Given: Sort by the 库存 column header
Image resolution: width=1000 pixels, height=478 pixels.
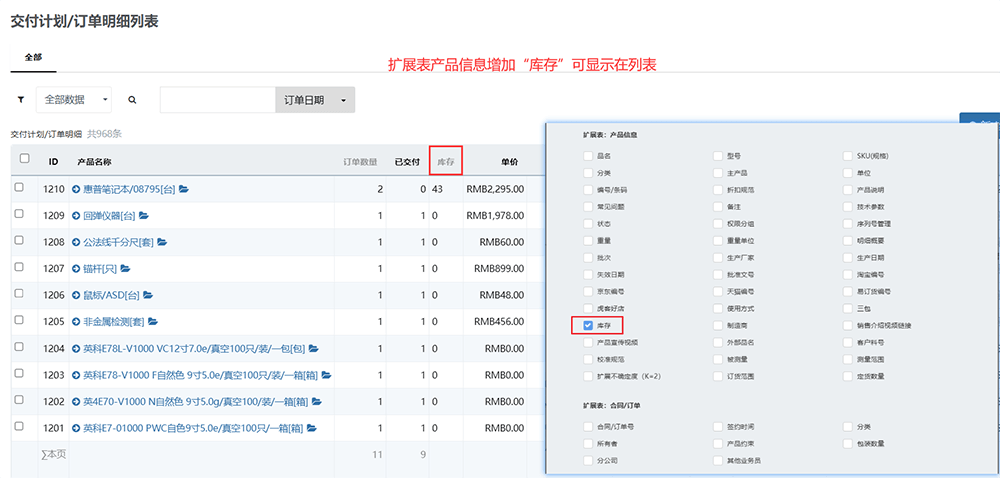Looking at the screenshot, I should 445,162.
